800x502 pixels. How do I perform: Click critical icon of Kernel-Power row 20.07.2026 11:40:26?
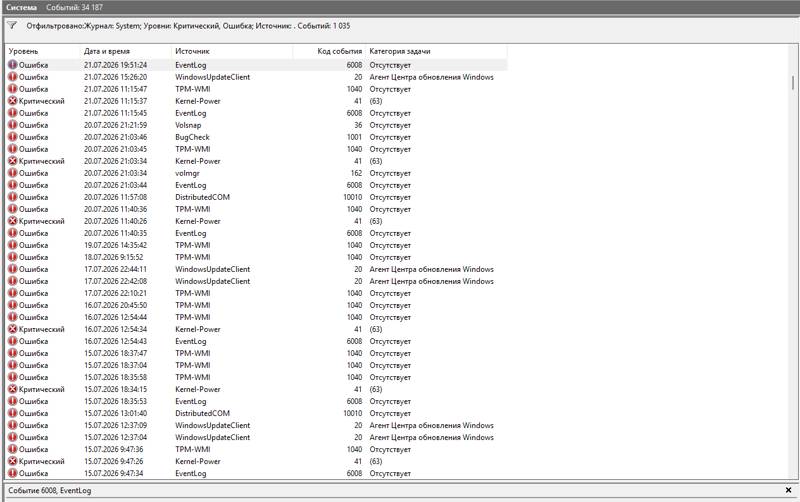click(x=13, y=221)
